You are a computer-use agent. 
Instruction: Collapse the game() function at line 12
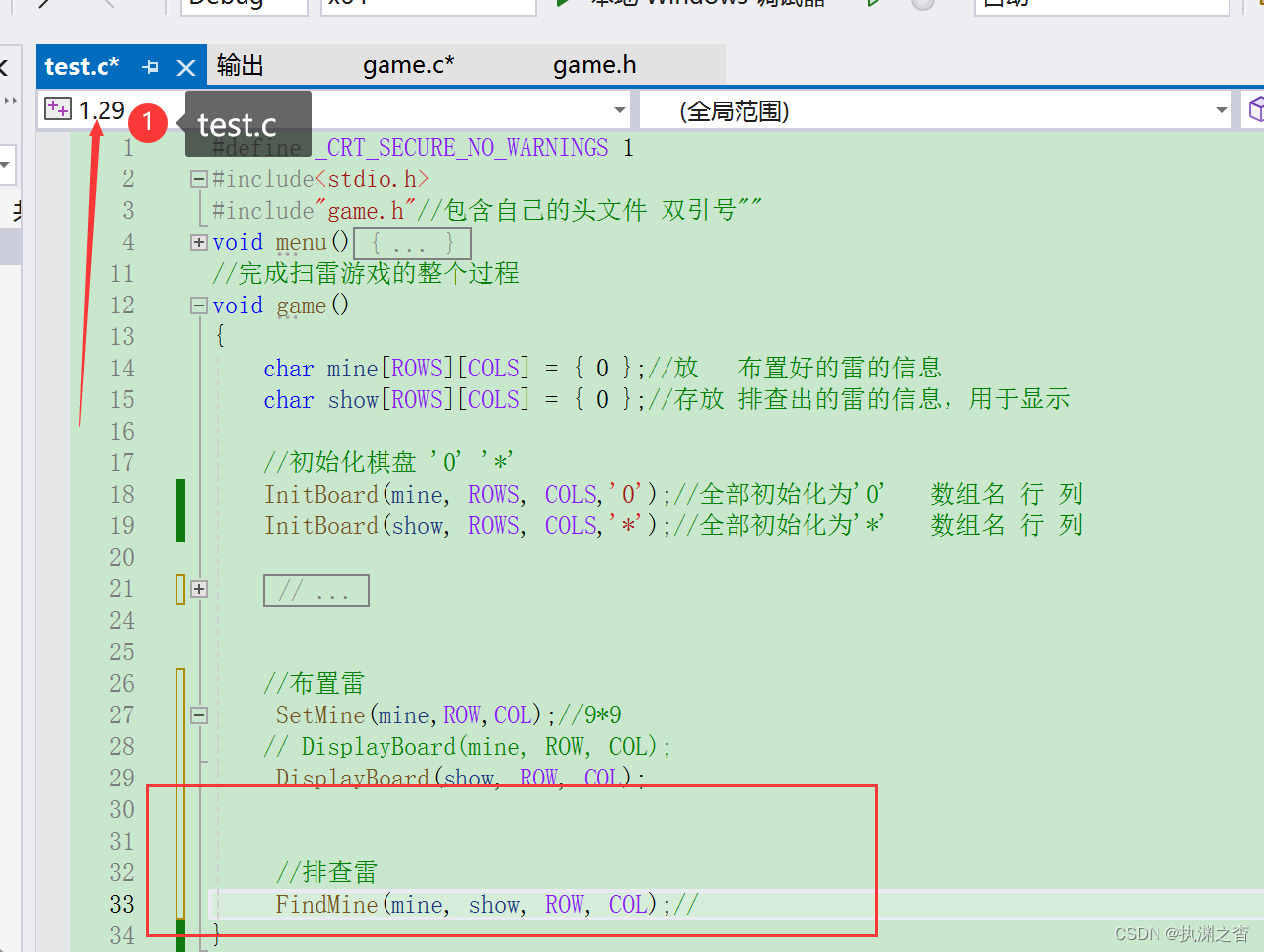click(x=199, y=306)
